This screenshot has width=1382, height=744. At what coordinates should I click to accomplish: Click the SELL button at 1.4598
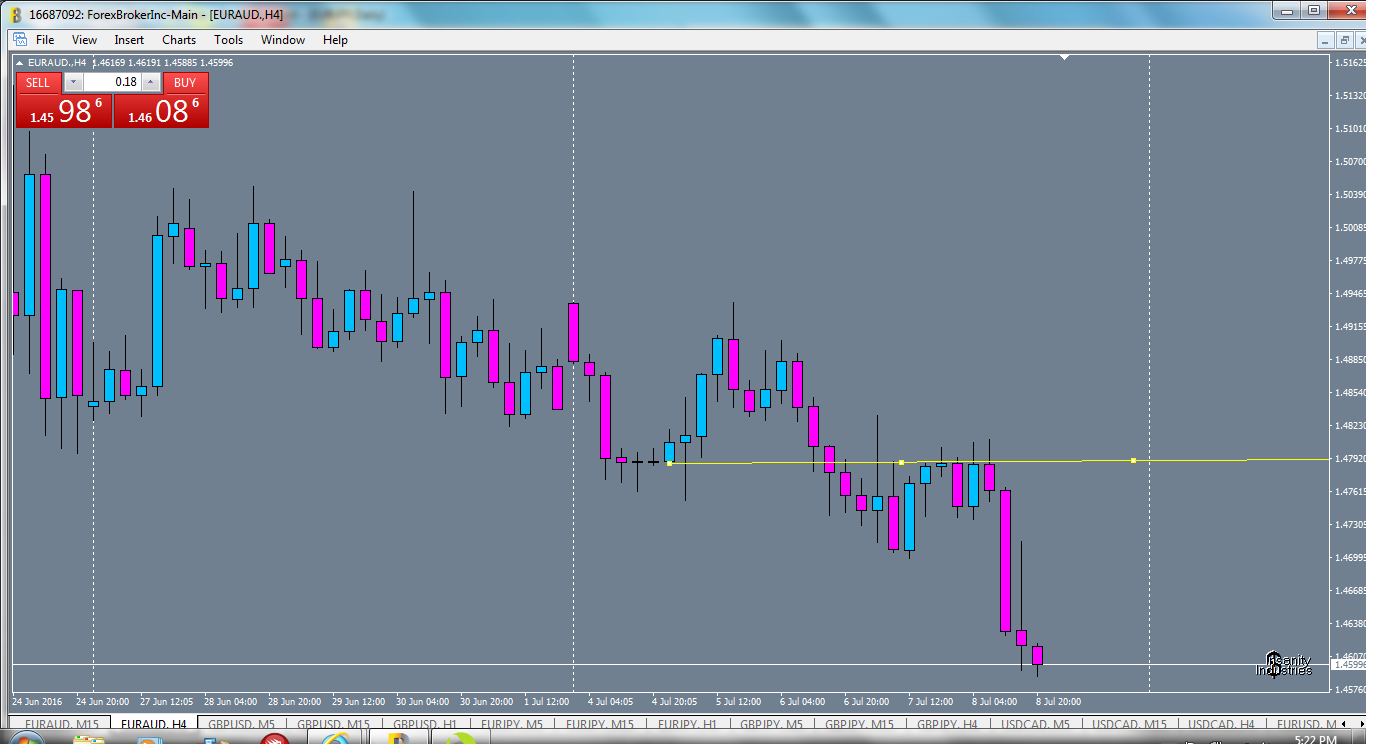click(63, 111)
